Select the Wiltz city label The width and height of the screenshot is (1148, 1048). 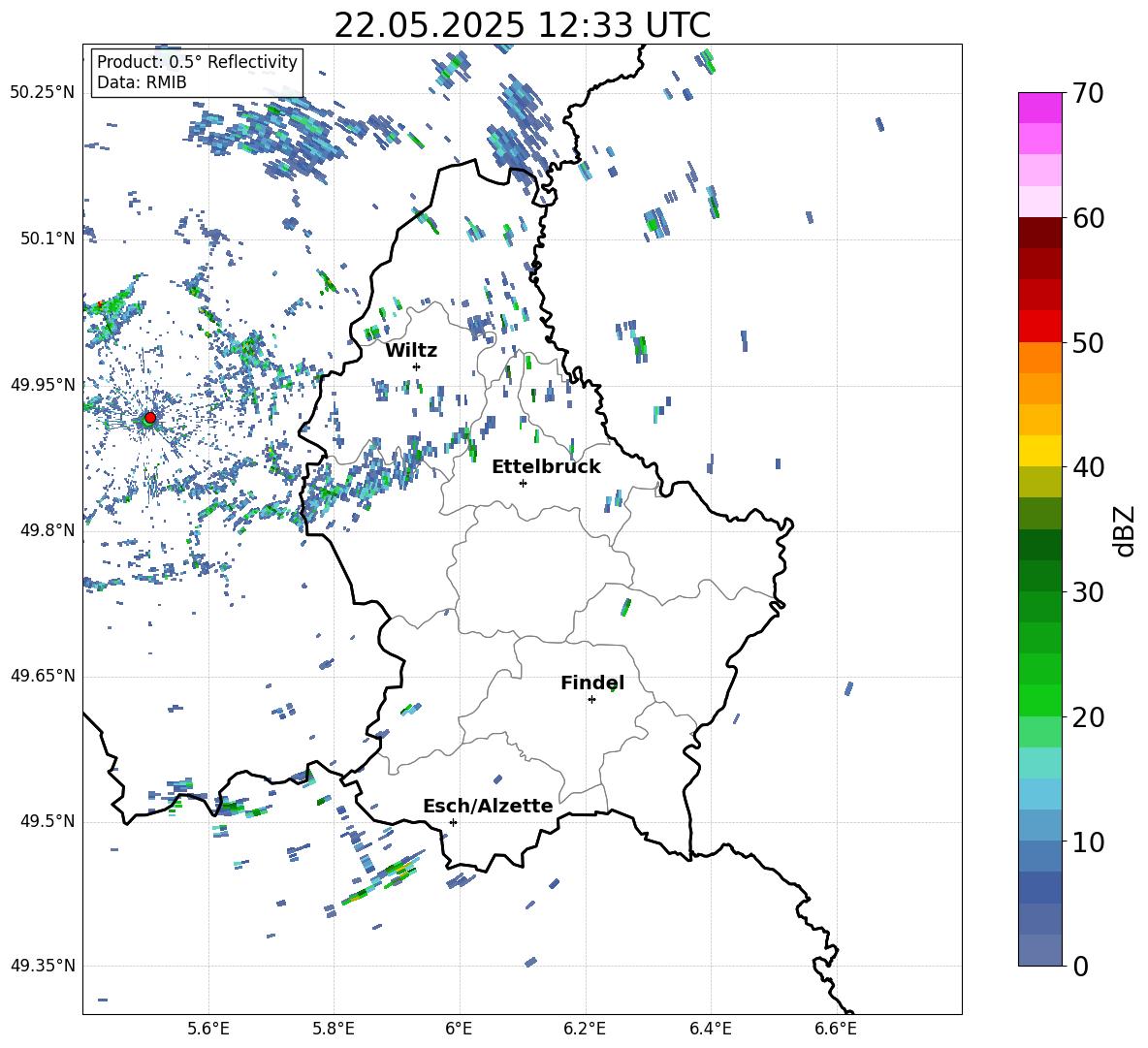[411, 351]
